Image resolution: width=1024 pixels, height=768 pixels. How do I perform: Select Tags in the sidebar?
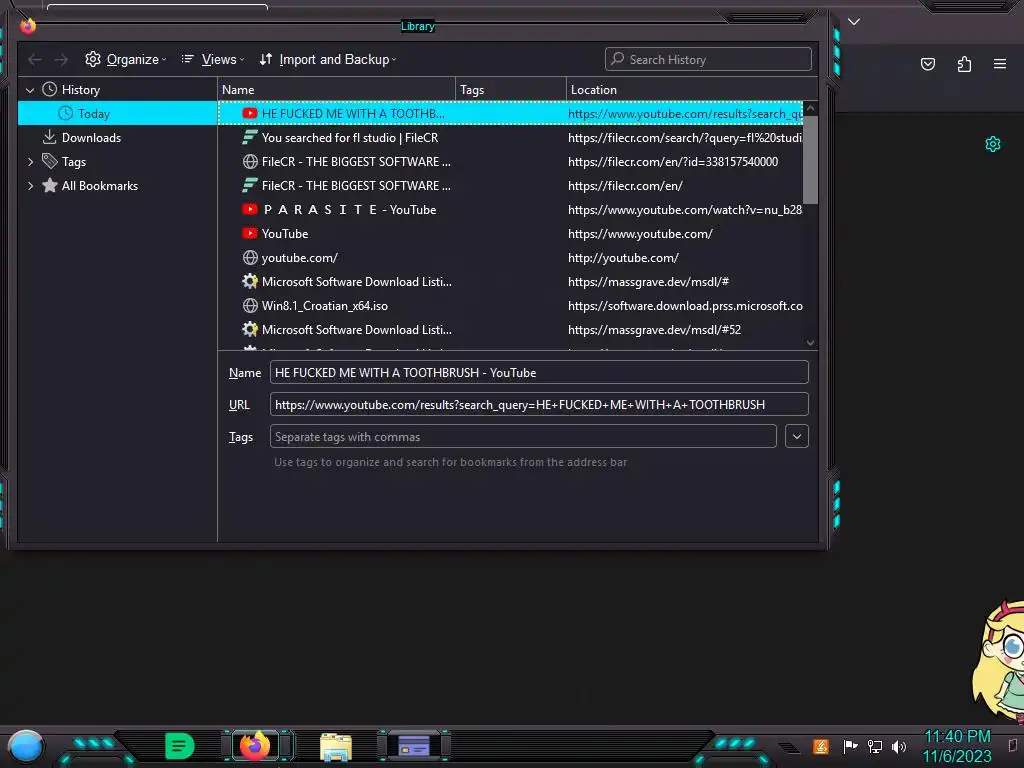[74, 162]
